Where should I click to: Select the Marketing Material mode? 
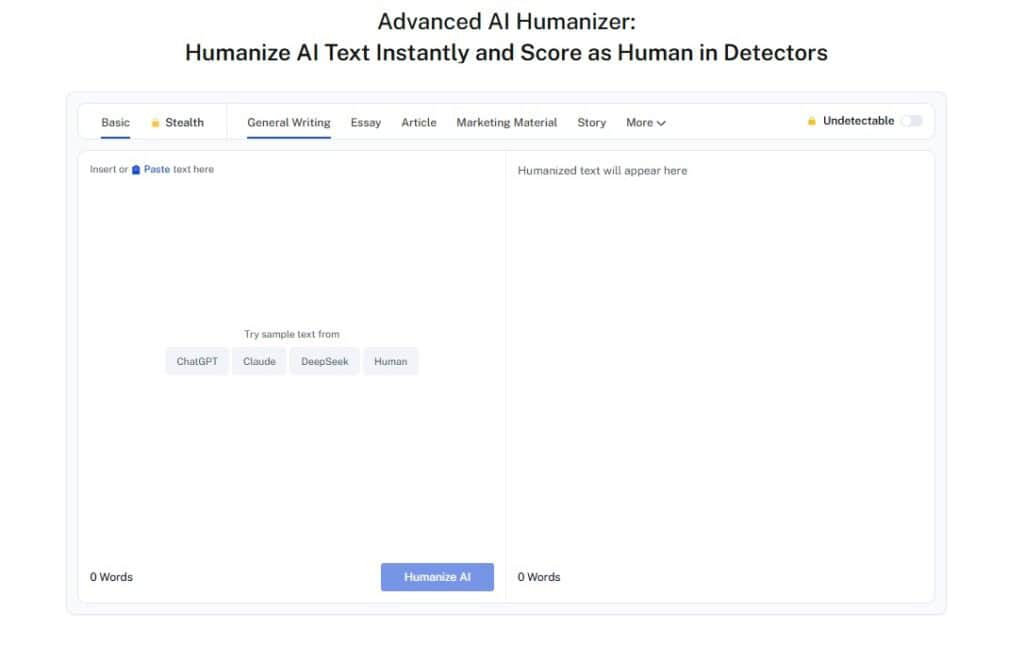[506, 123]
